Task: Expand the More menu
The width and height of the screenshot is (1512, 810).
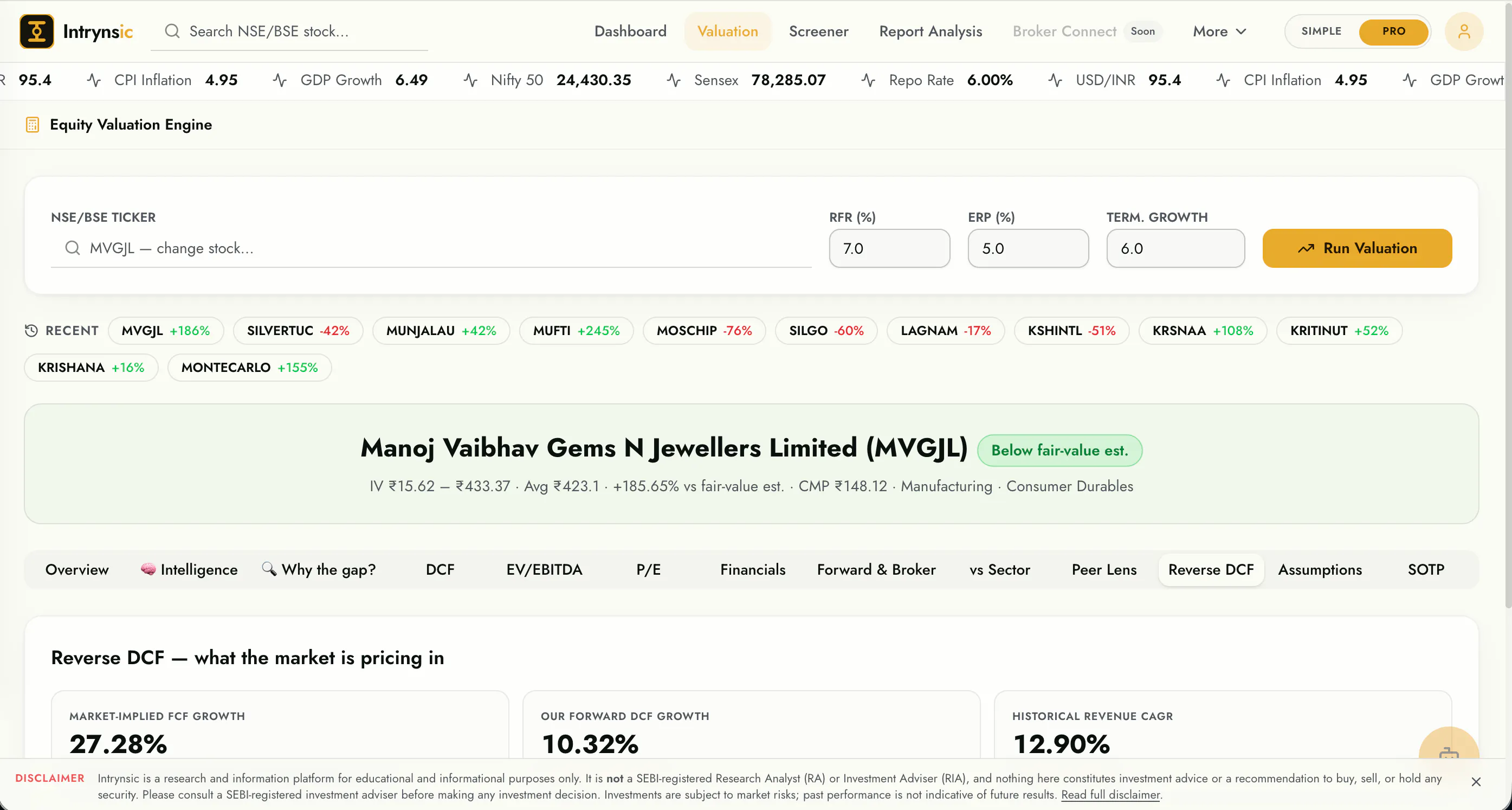Action: pos(1219,31)
